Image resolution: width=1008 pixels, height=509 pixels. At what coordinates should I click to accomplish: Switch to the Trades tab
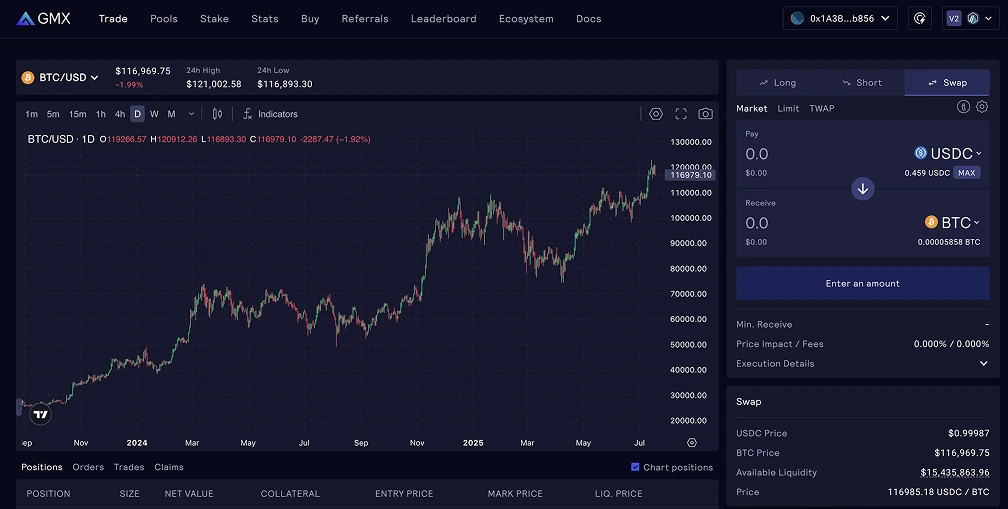129,467
